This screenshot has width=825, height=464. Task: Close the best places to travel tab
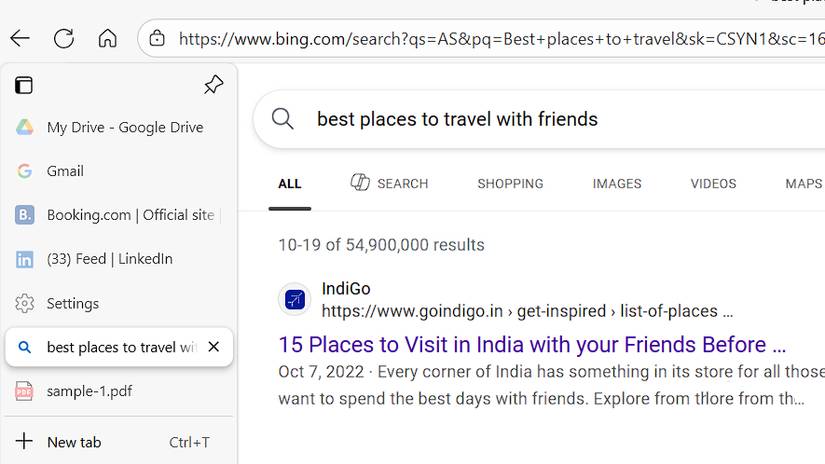coord(213,347)
